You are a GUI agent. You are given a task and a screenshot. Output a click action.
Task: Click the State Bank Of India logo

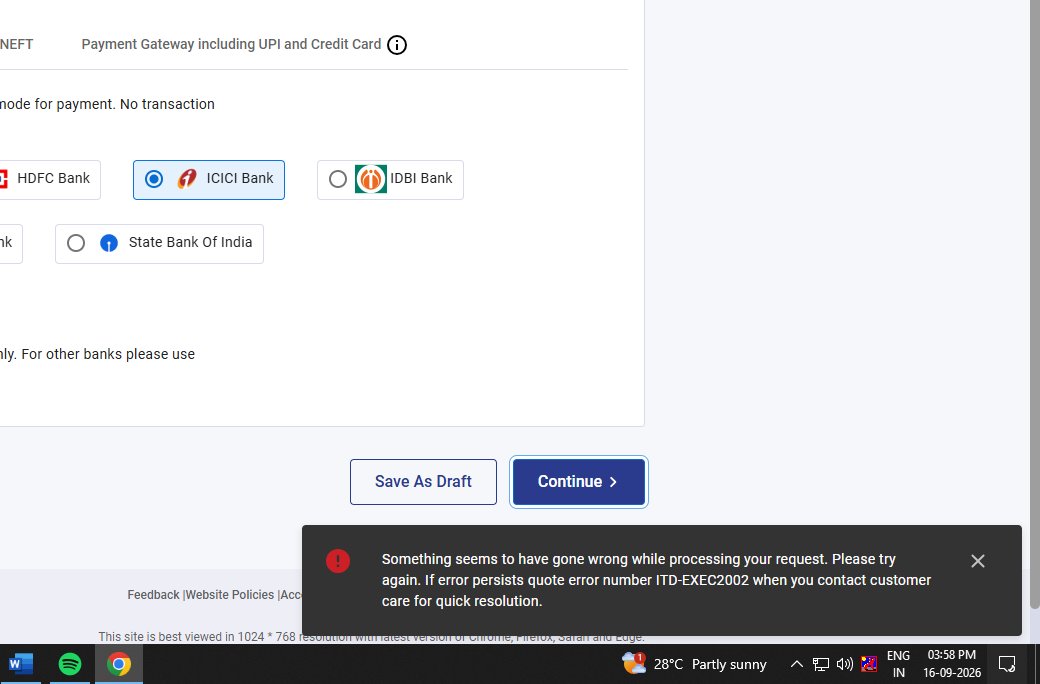click(x=109, y=243)
